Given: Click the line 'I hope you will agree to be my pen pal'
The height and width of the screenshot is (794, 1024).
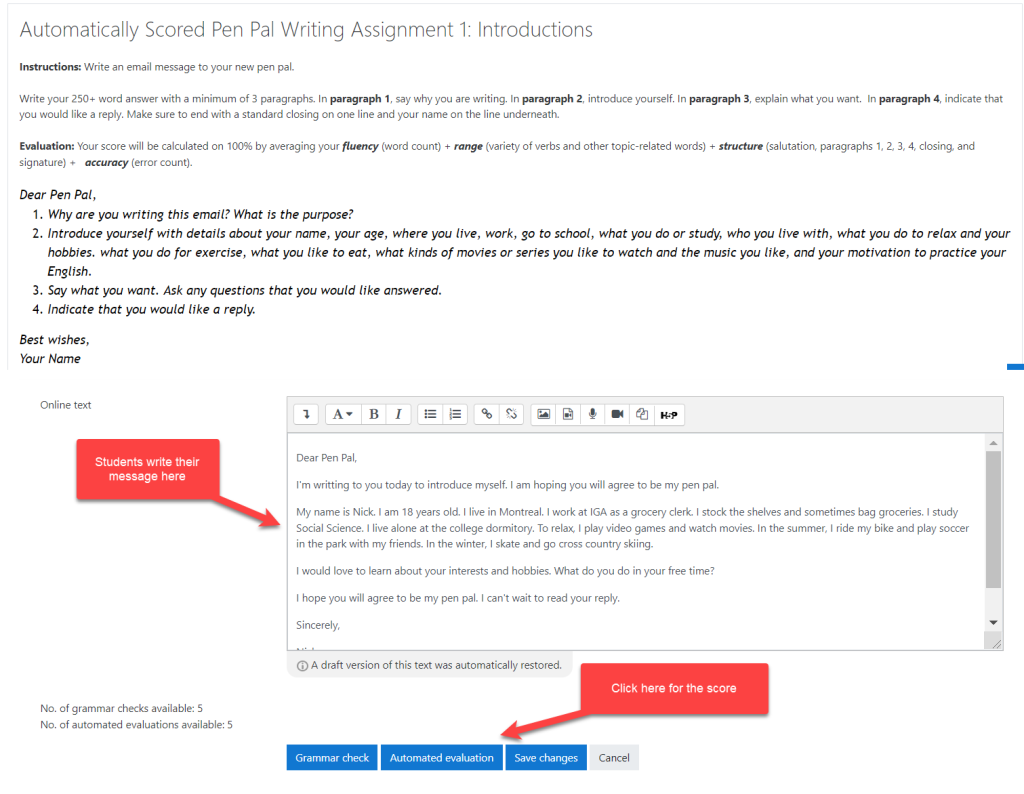Looking at the screenshot, I should click(458, 598).
